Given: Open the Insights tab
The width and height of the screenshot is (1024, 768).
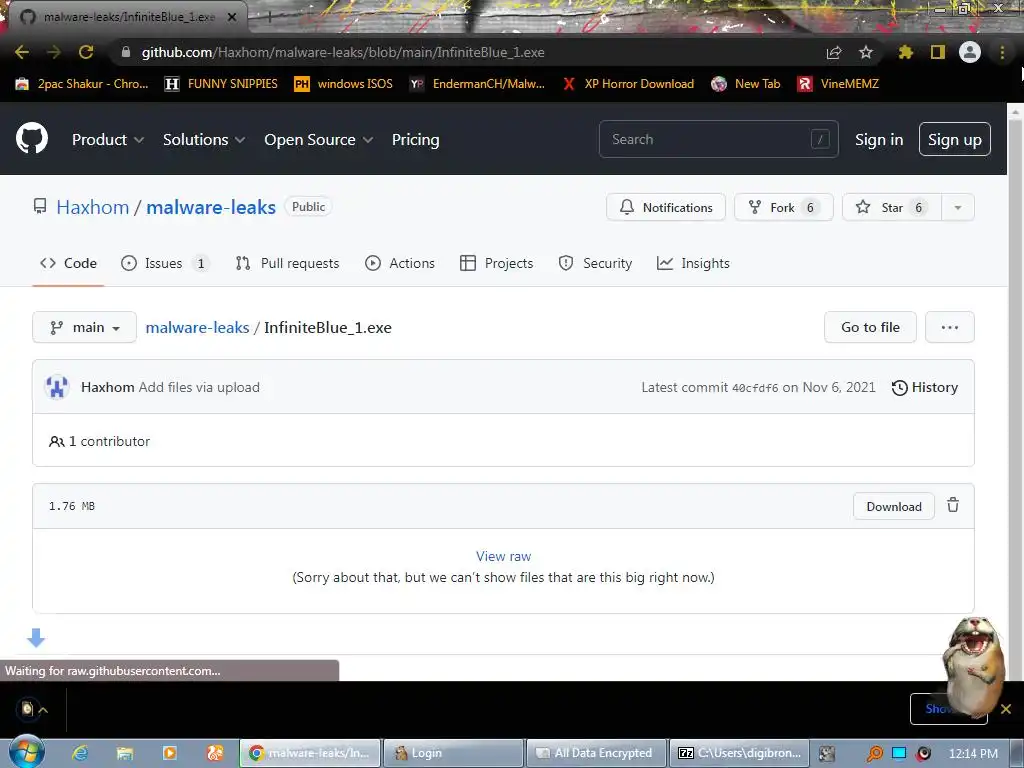Looking at the screenshot, I should pos(693,263).
